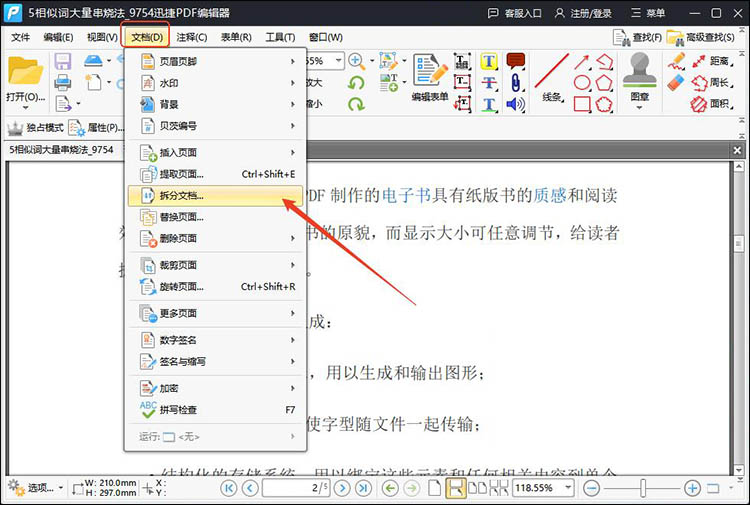Click the 打开(O) folder icon
This screenshot has width=750, height=505.
(x=25, y=72)
